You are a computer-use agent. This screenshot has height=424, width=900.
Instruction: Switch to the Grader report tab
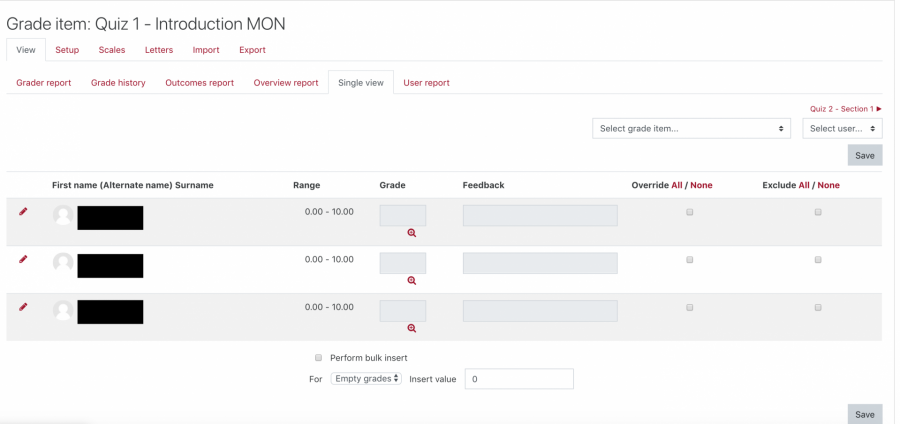(x=44, y=83)
